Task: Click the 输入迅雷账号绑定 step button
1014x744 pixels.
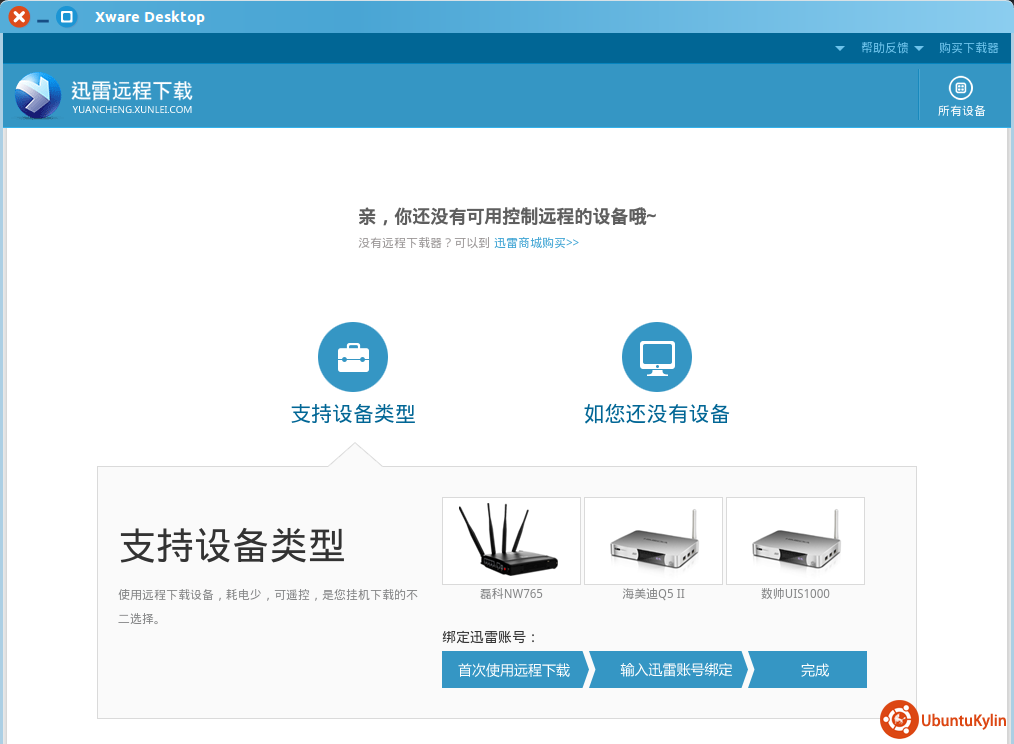Action: click(x=676, y=670)
